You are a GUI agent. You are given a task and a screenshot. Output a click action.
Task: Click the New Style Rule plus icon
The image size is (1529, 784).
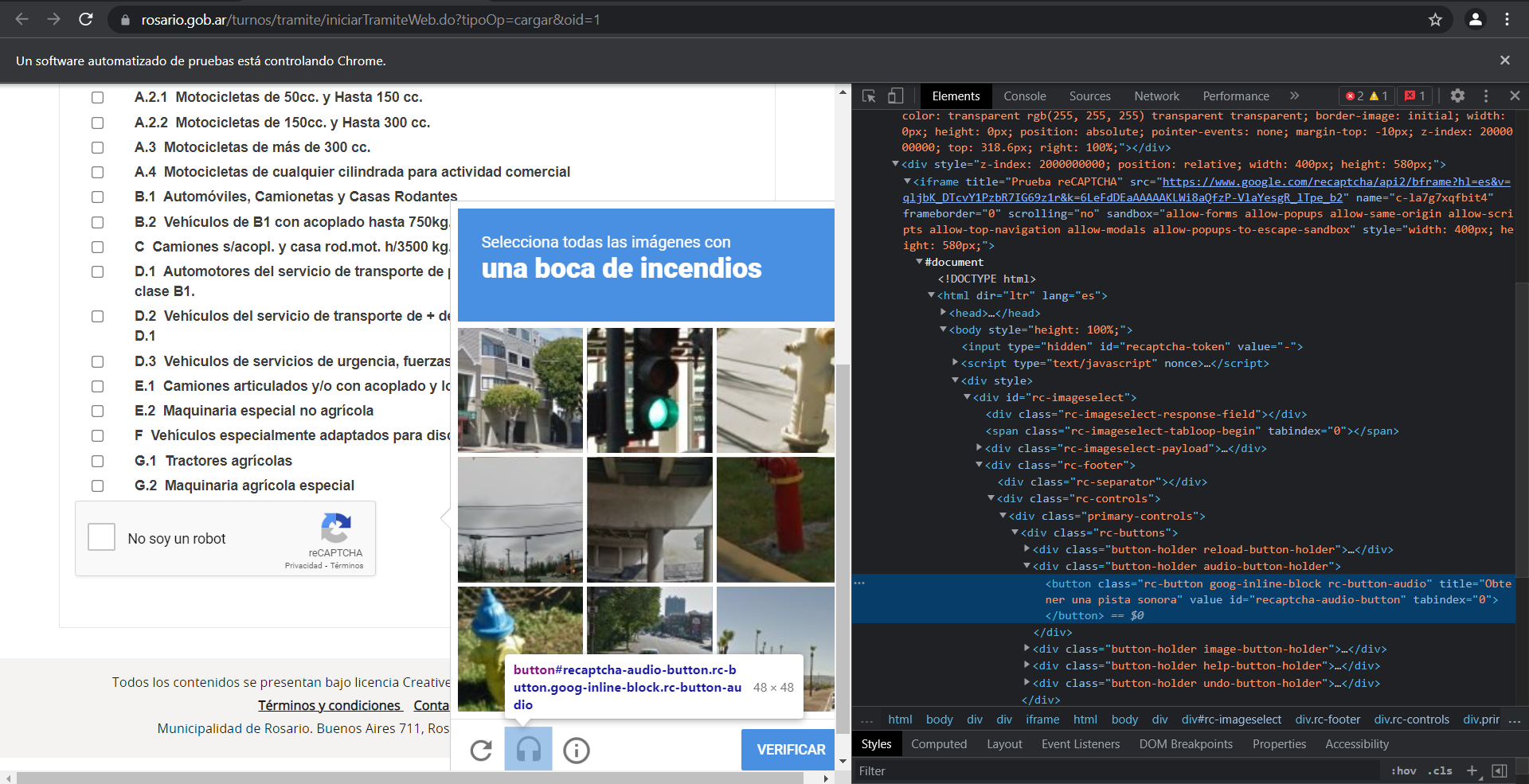click(1472, 770)
